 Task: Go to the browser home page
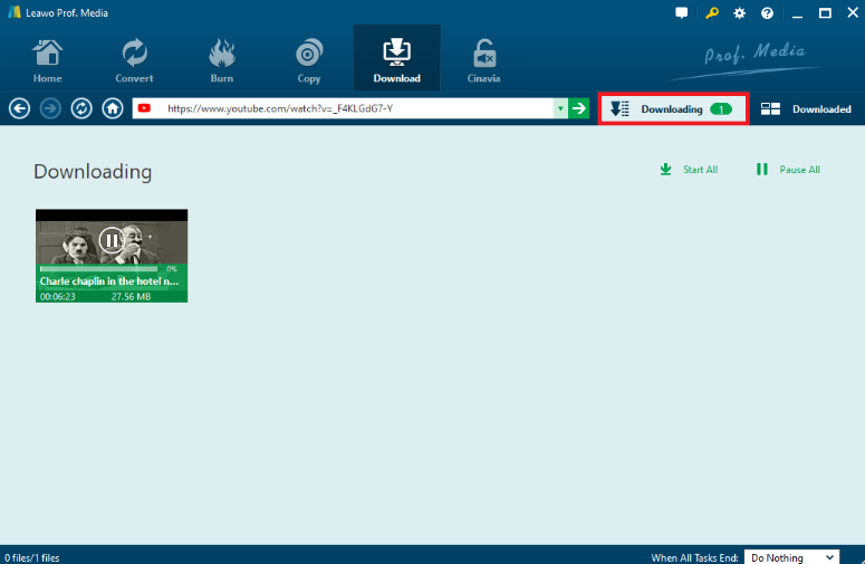113,108
